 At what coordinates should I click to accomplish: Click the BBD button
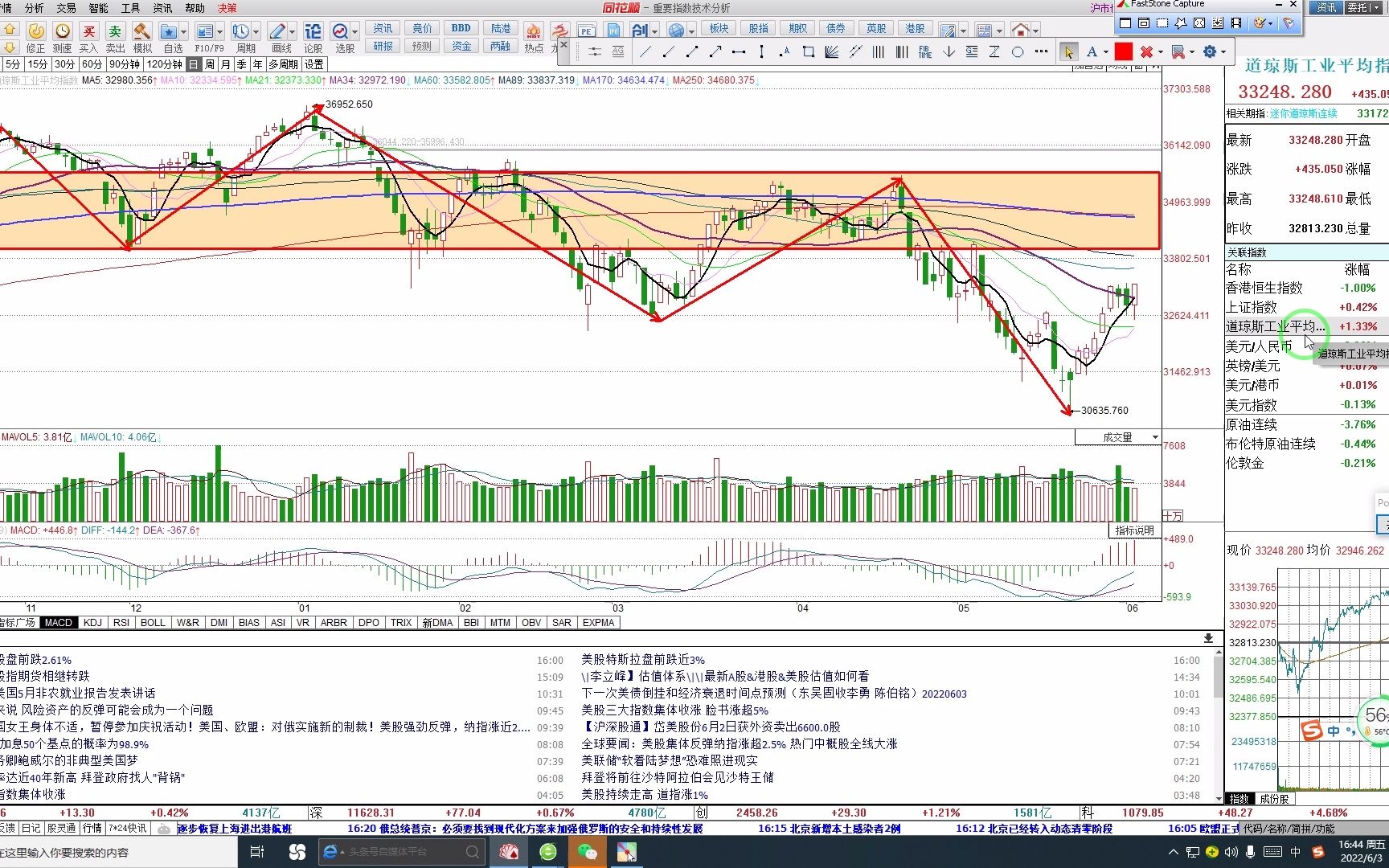point(461,28)
